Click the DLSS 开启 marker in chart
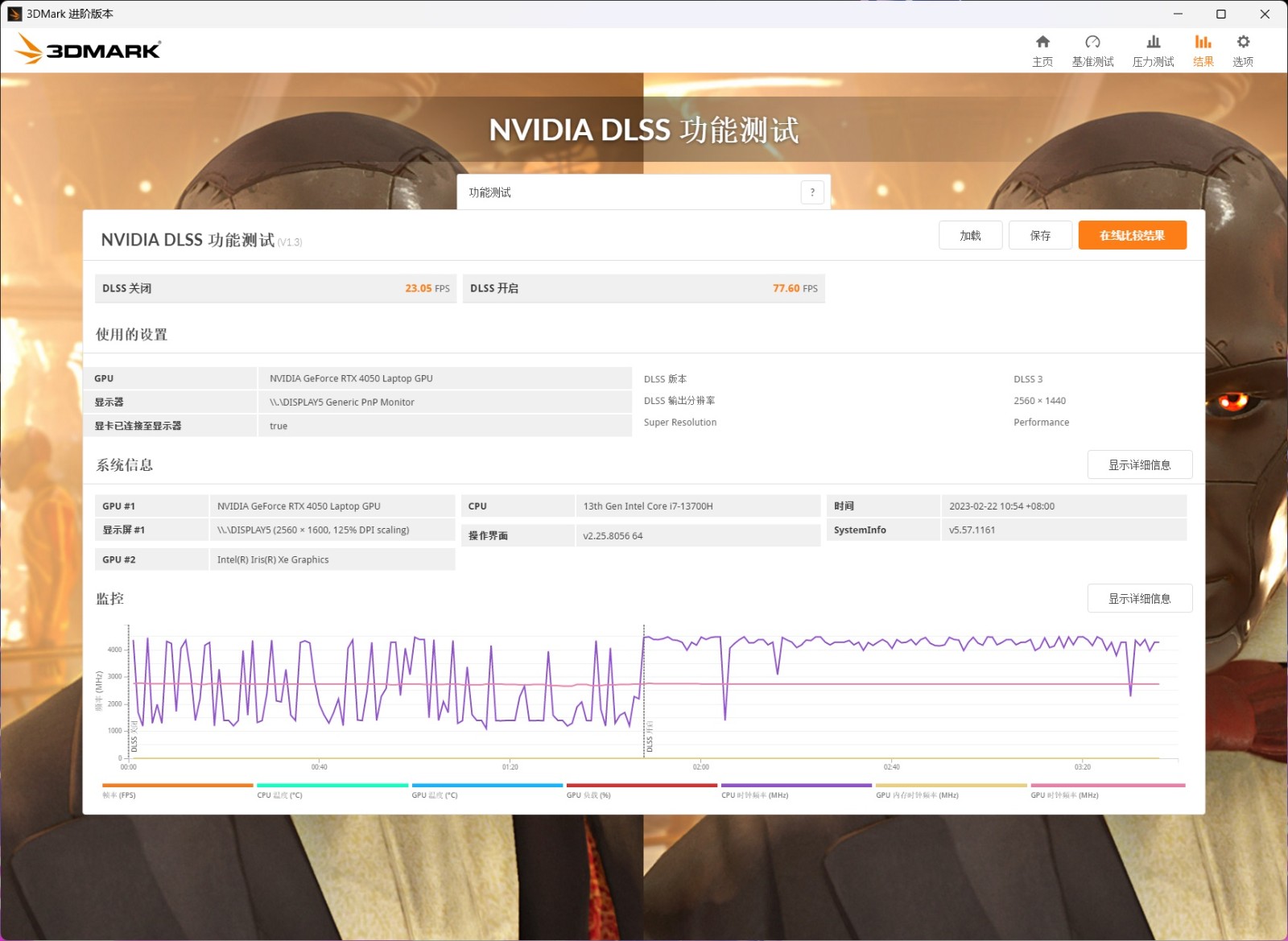The width and height of the screenshot is (1288, 941). (650, 737)
